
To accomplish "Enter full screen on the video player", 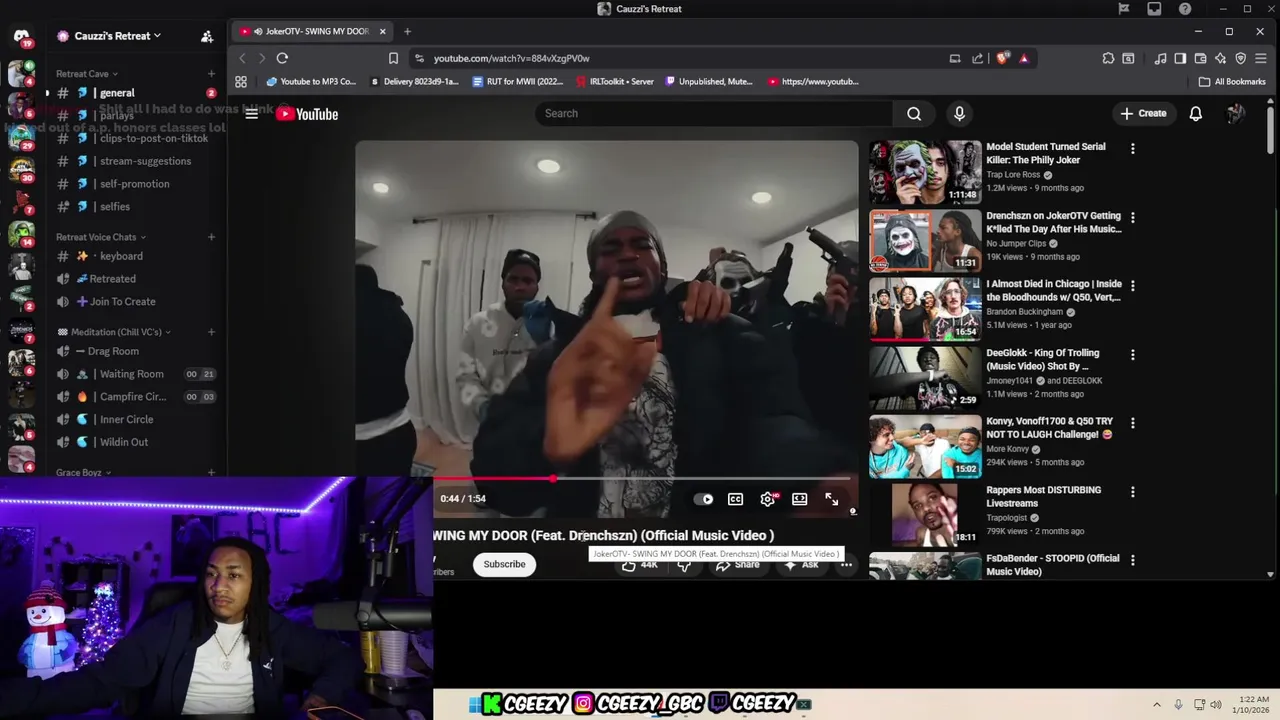I will [x=831, y=499].
